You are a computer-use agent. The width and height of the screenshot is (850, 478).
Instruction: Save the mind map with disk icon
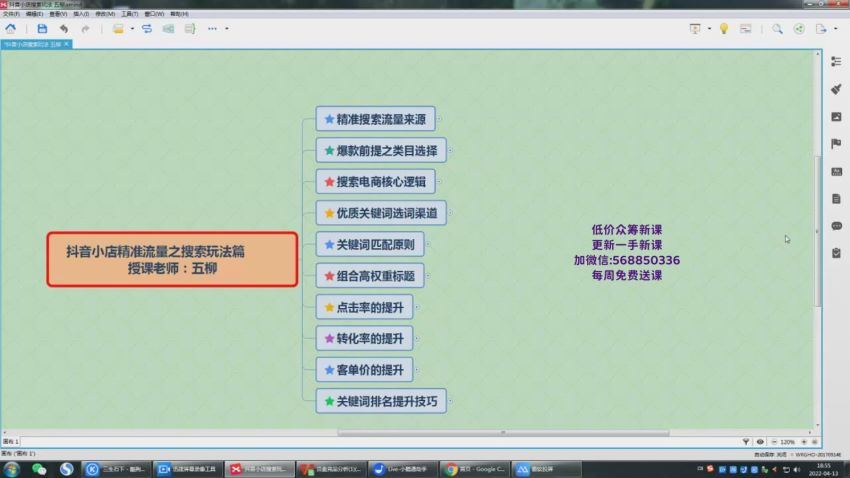(42, 29)
